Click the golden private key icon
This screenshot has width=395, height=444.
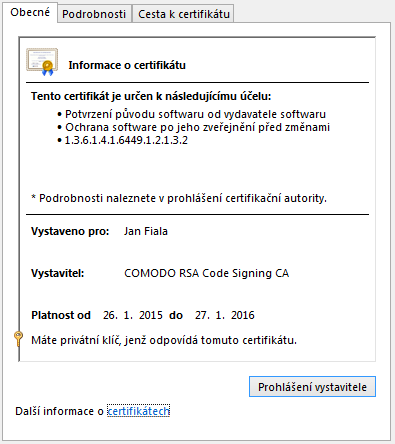pyautogui.click(x=18, y=339)
